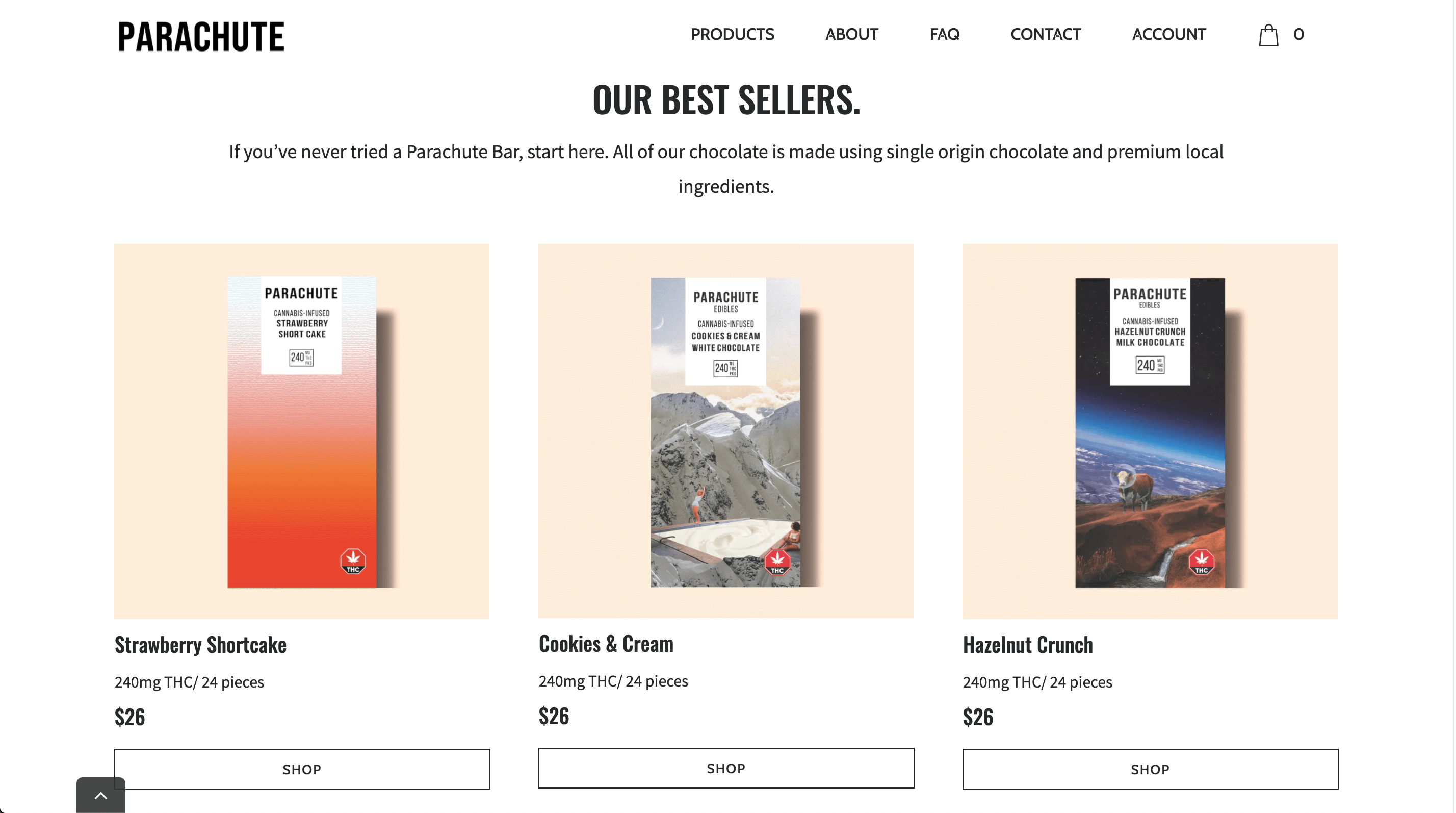
Task: Open the Hazelnut Crunch product image
Action: 1150,431
